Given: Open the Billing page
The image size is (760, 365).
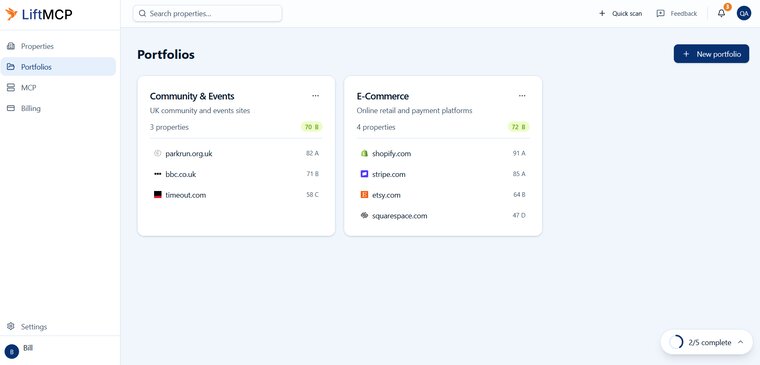Looking at the screenshot, I should click(58, 109).
